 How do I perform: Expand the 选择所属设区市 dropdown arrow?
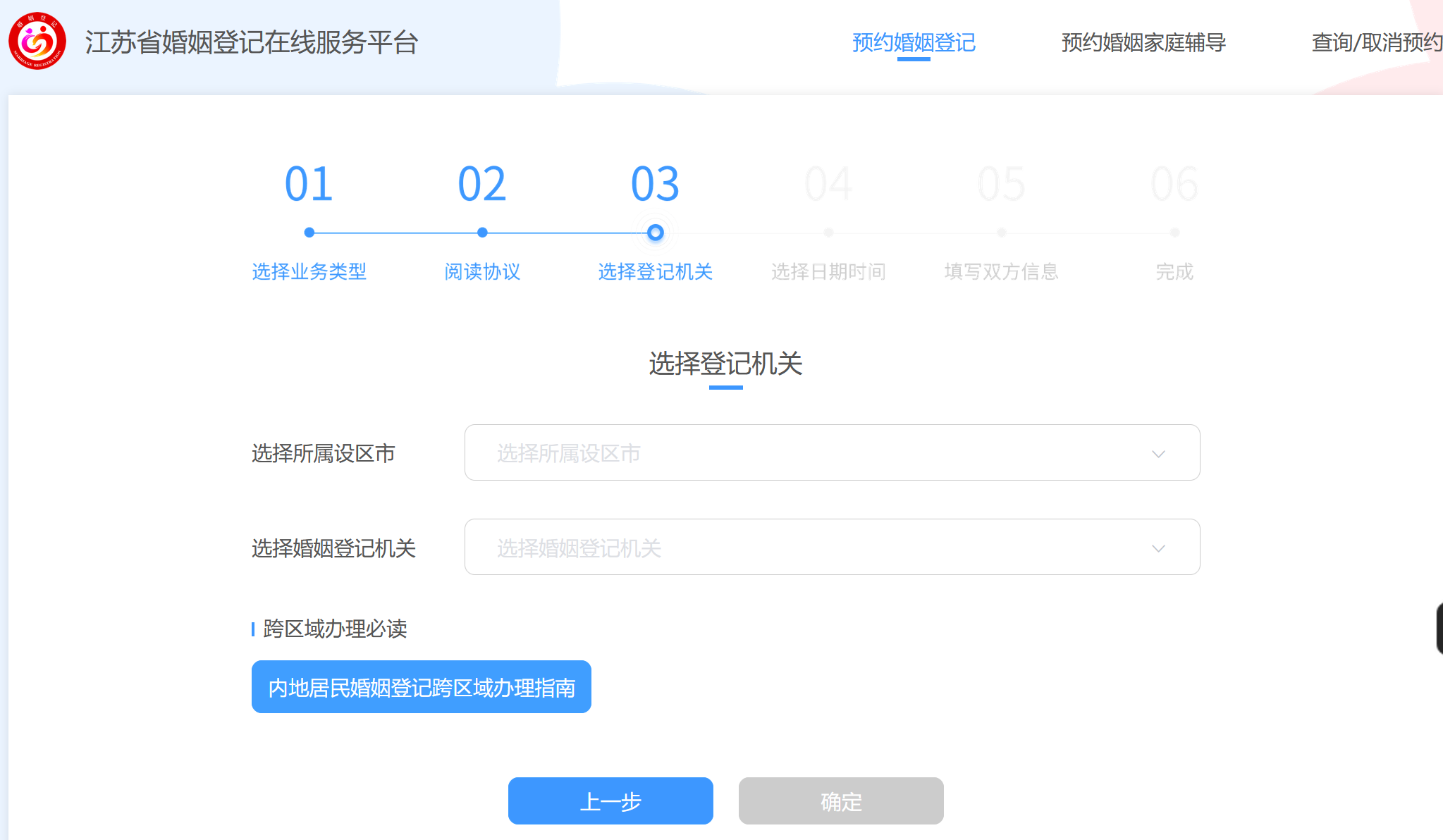[1158, 453]
